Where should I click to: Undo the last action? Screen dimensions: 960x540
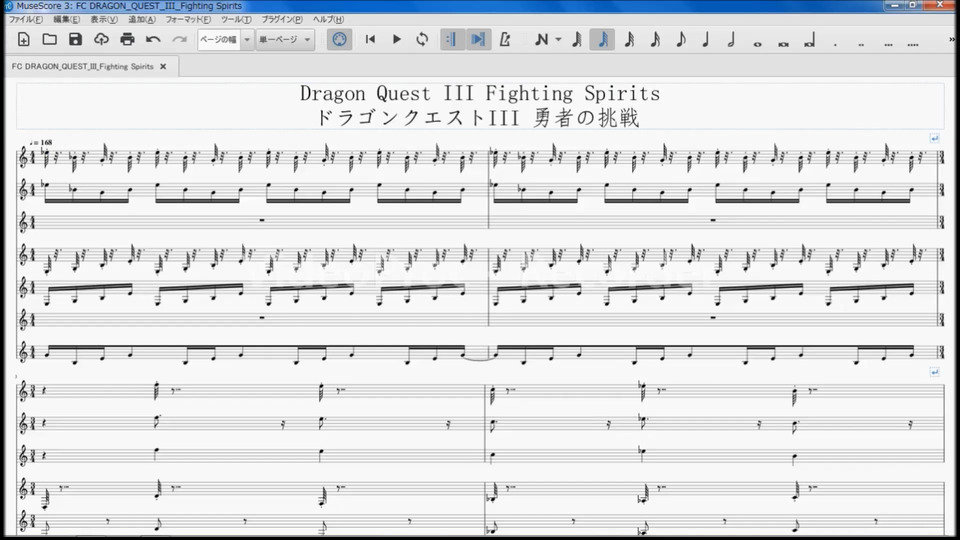(153, 40)
